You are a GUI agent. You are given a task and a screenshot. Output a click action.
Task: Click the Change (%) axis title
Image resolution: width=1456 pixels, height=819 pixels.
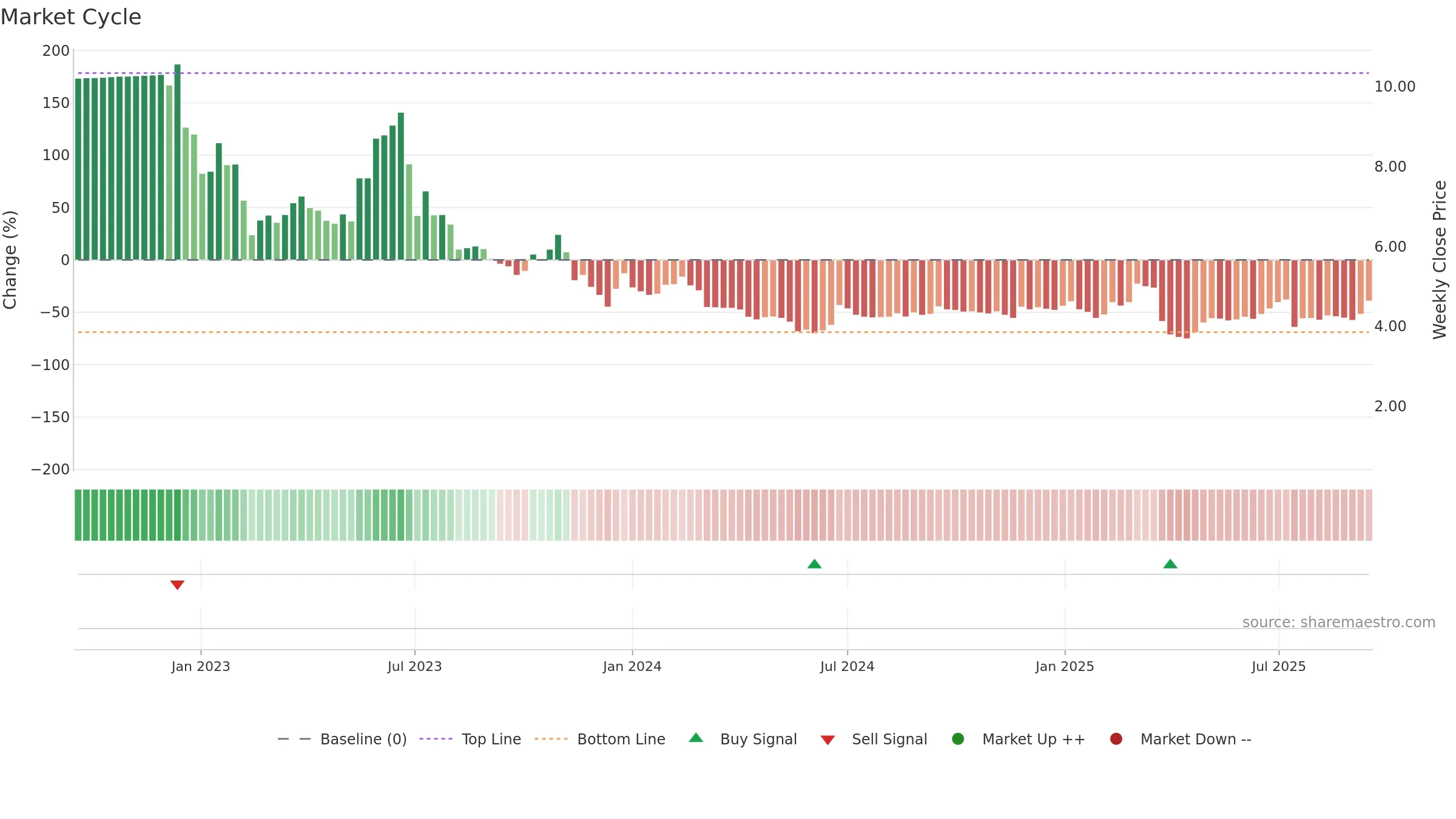click(x=10, y=260)
